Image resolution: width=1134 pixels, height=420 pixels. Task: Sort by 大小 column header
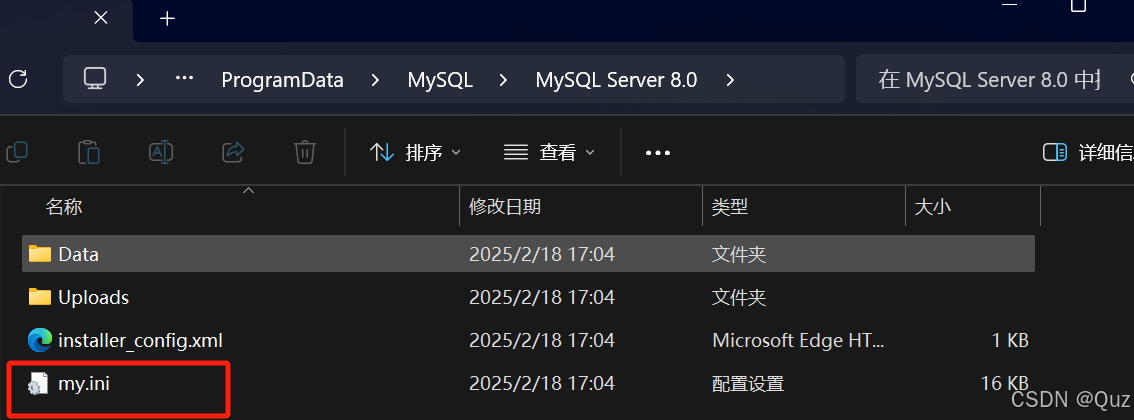coord(932,207)
